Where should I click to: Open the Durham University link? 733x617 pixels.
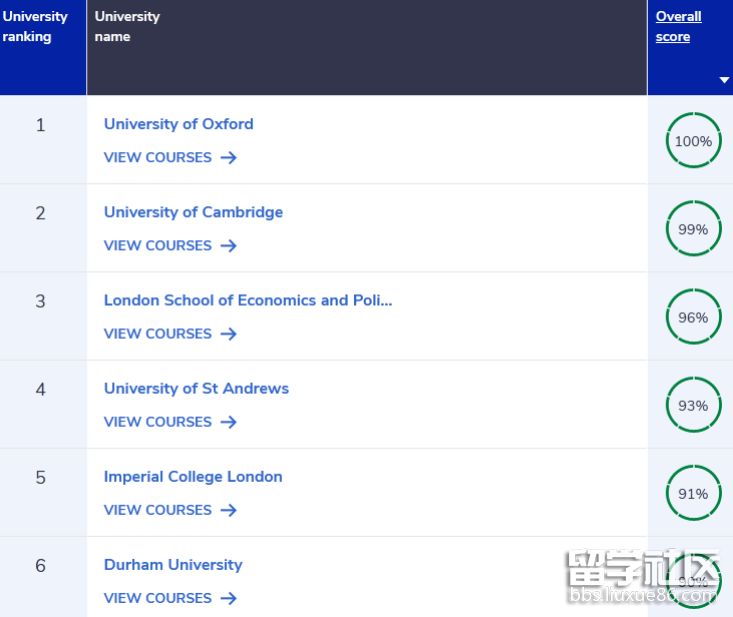click(x=173, y=564)
